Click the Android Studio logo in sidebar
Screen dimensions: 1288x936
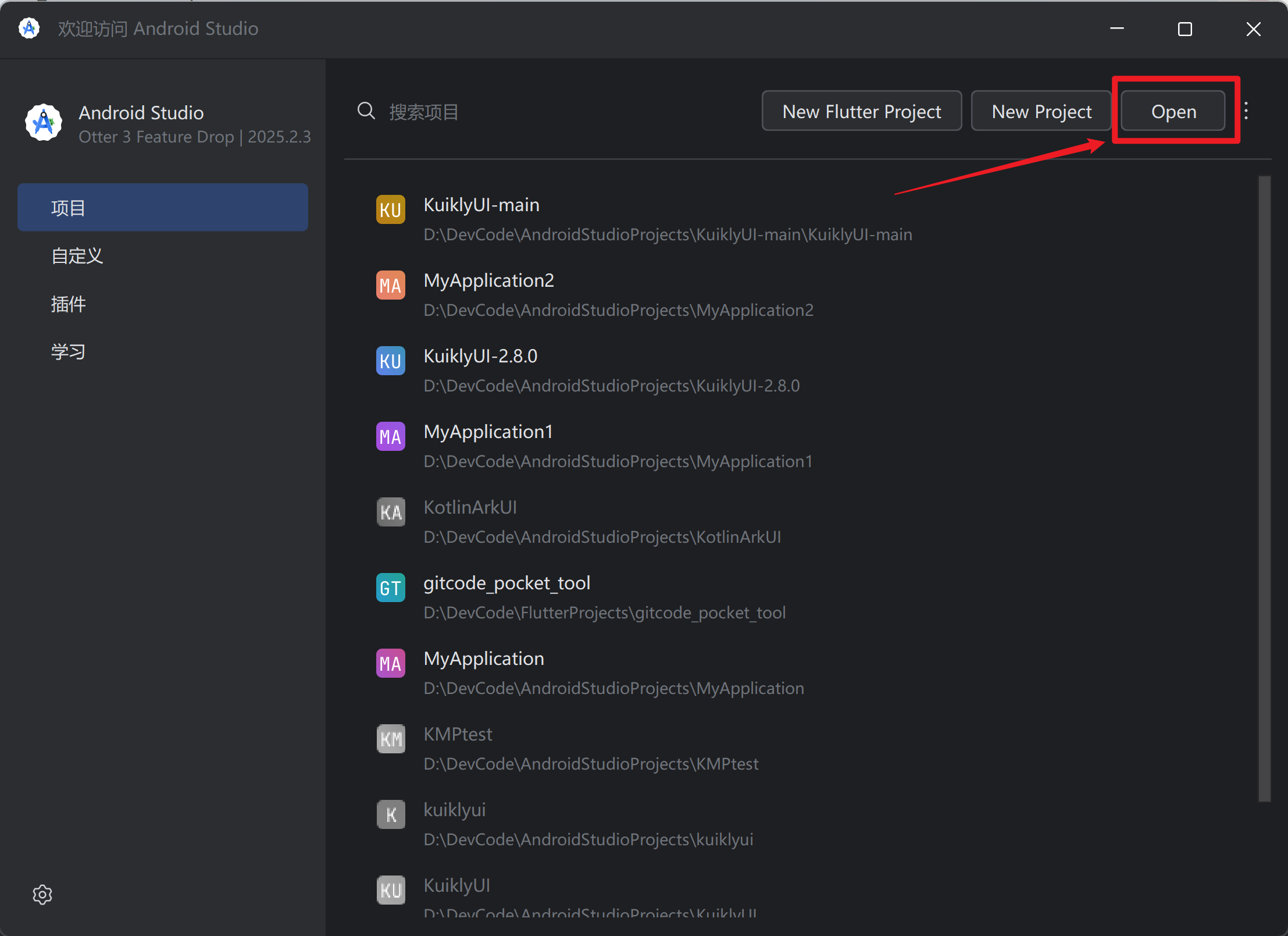click(44, 122)
